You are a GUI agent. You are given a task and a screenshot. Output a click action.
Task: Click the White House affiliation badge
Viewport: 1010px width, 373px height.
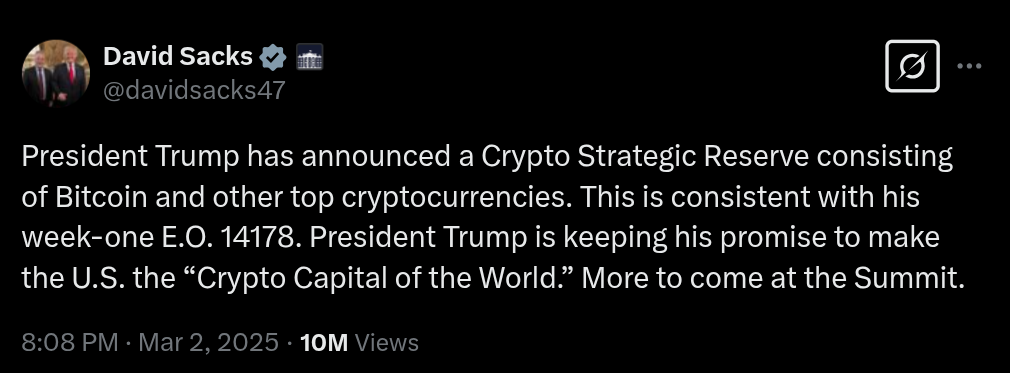point(309,57)
